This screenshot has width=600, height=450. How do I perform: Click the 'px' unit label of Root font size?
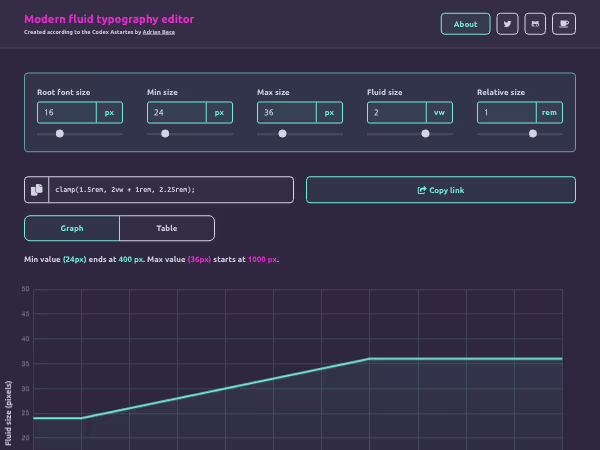109,112
